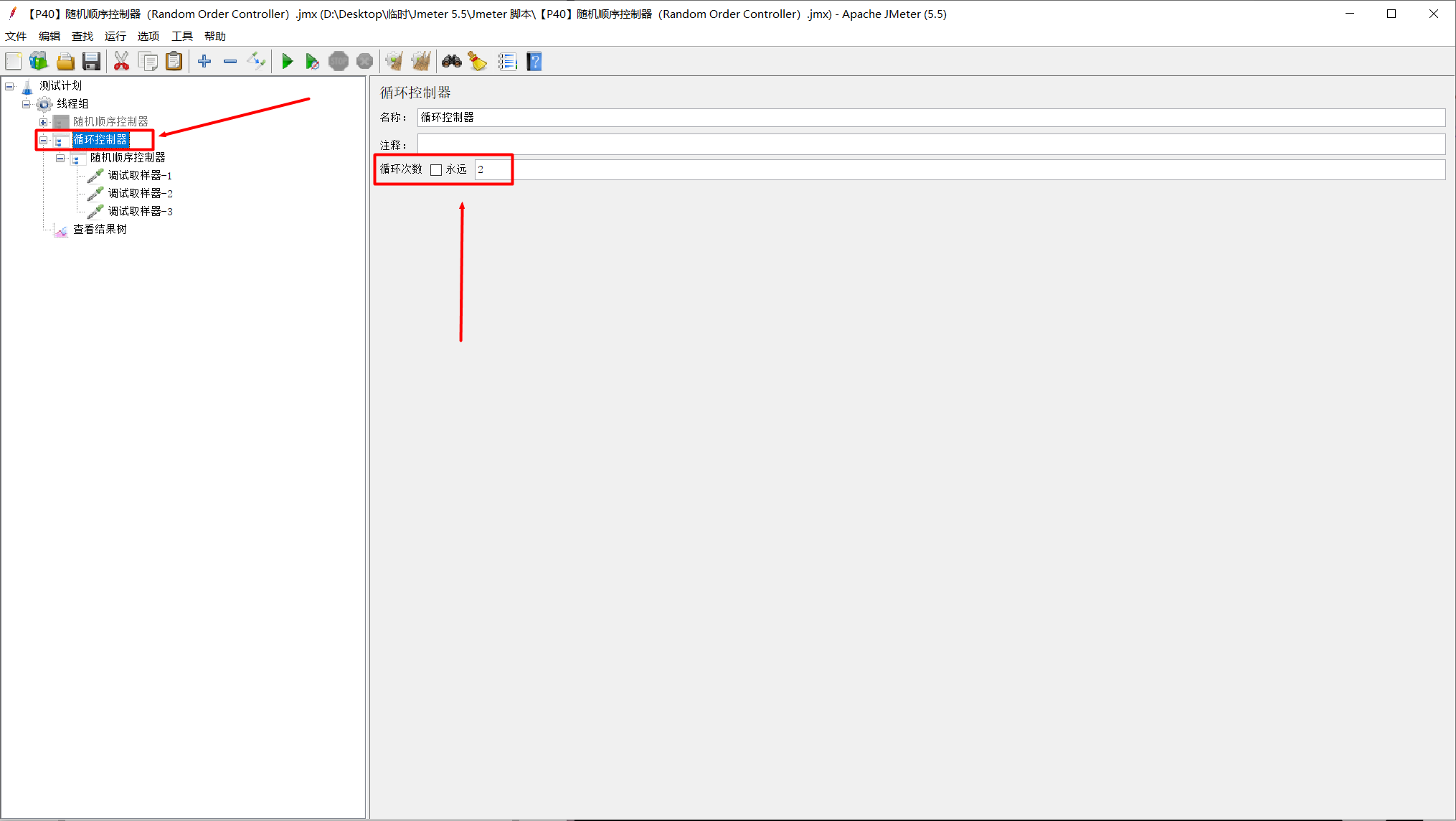
Task: Click the 名称 name input field
Action: pyautogui.click(x=931, y=118)
